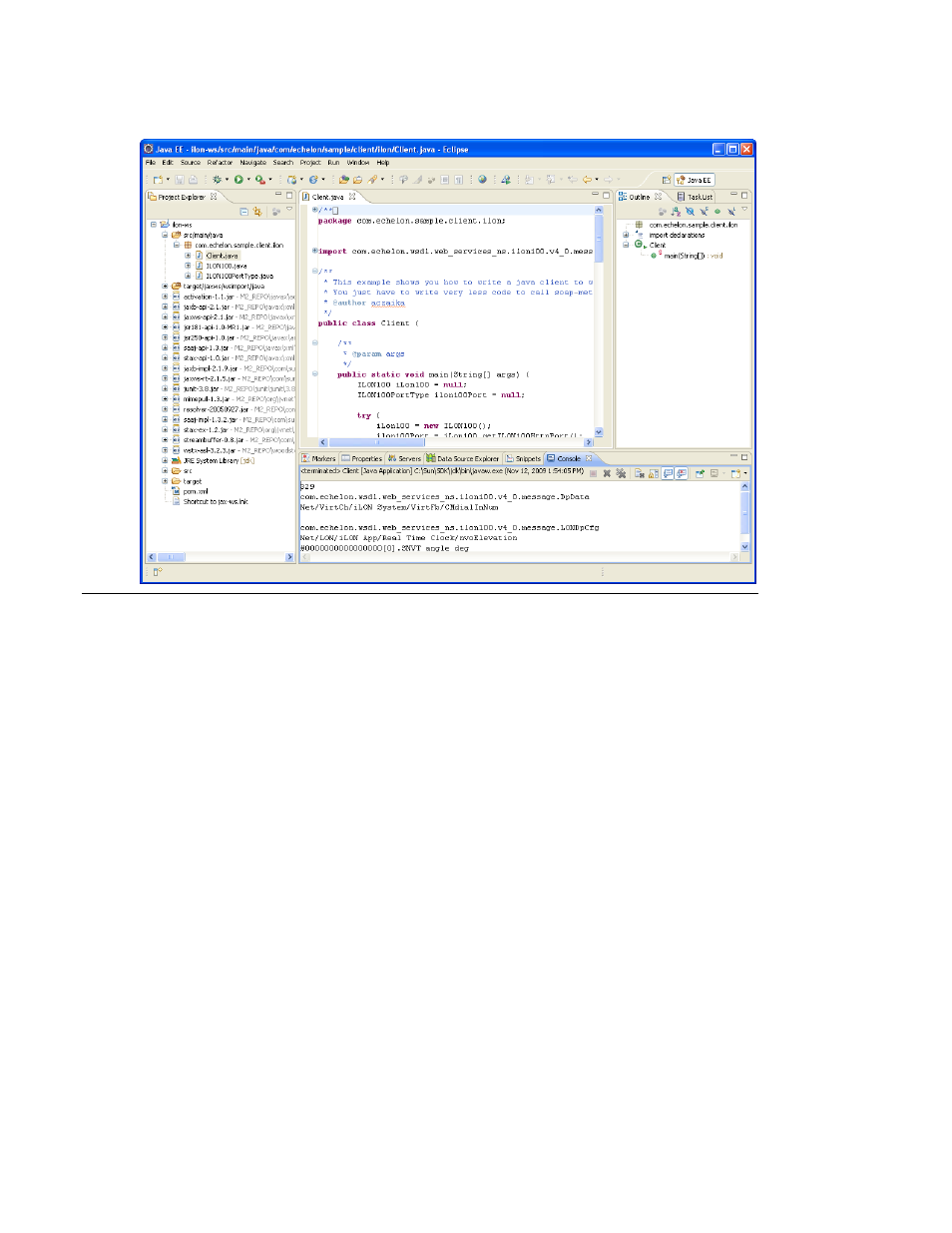The image size is (952, 1233).
Task: Click Clear Console icon
Action: click(640, 473)
